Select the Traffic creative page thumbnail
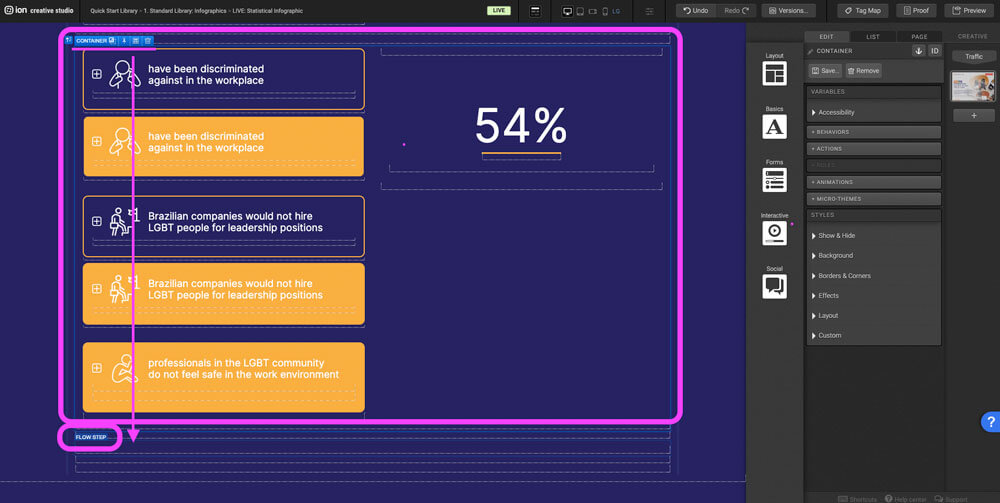The height and width of the screenshot is (503, 1000). click(973, 87)
